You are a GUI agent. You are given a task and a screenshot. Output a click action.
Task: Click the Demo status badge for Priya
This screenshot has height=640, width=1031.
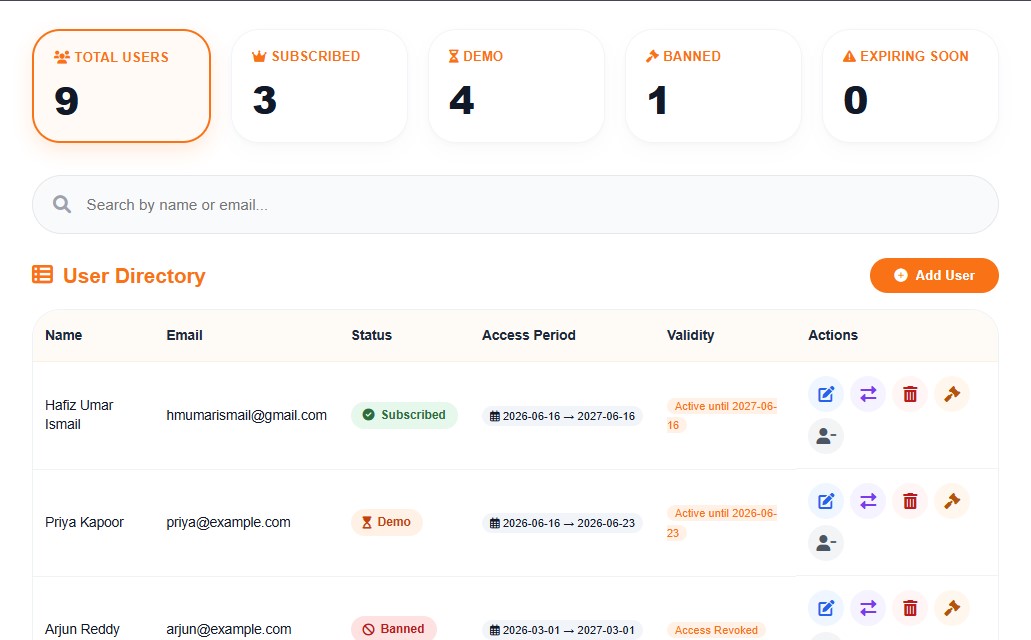coord(387,522)
